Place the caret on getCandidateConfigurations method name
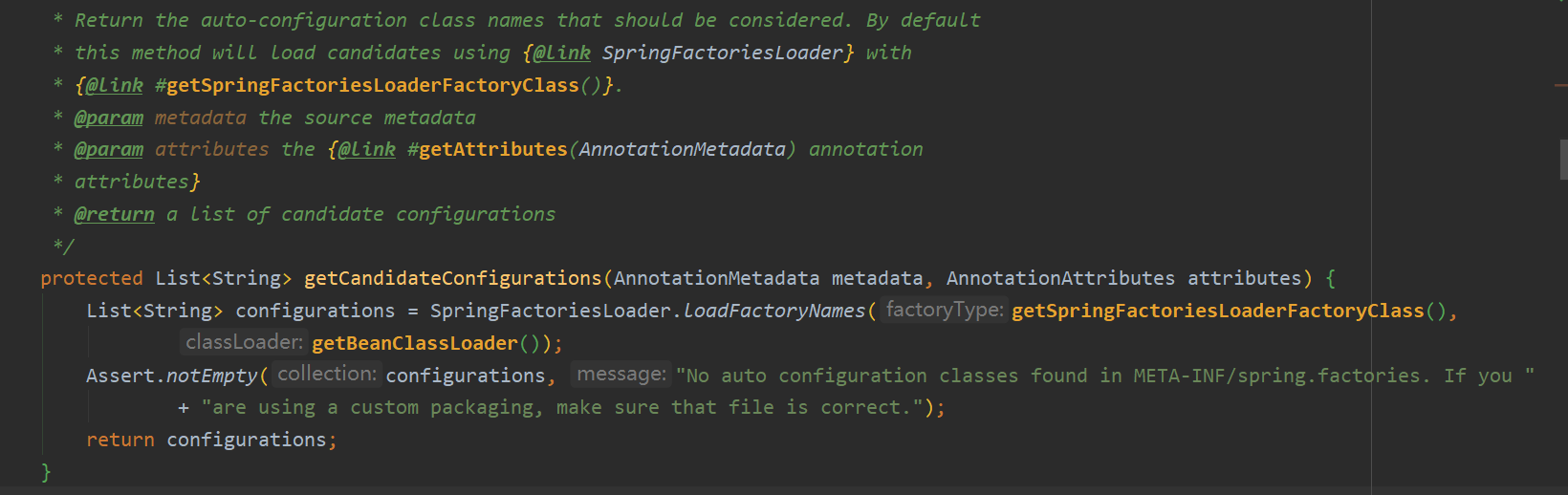 pyautogui.click(x=453, y=278)
